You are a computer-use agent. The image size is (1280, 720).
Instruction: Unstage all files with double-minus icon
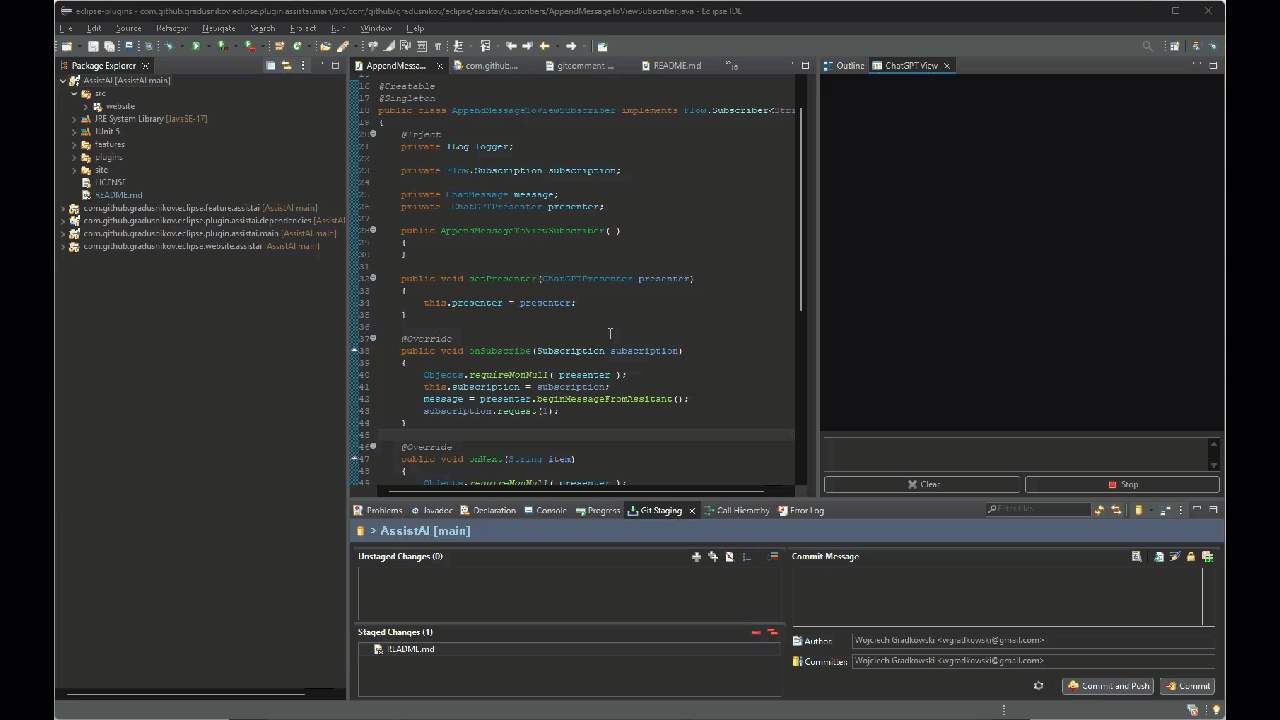772,632
